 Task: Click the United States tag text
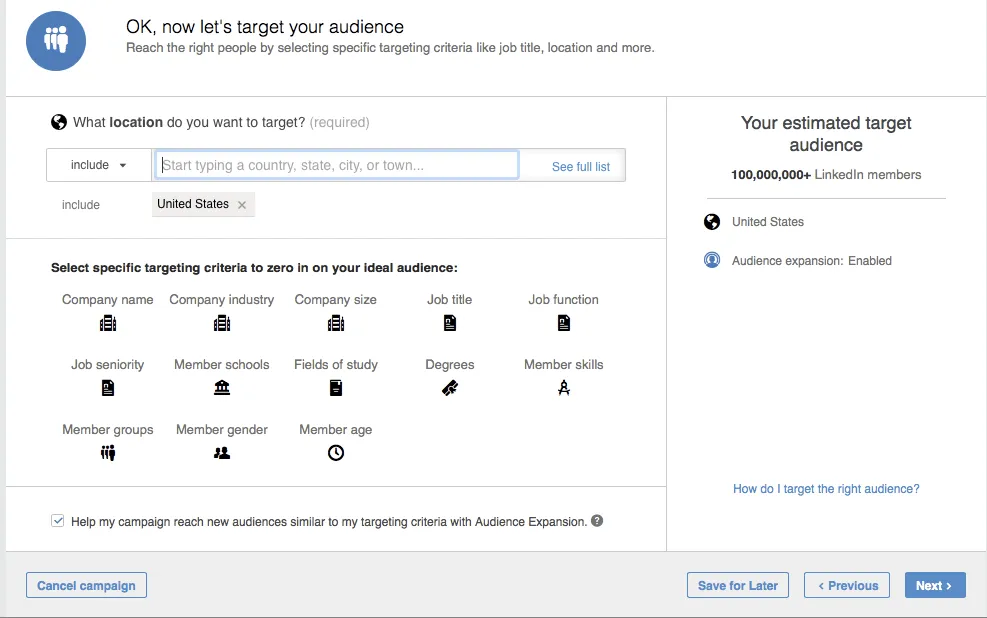pos(193,204)
